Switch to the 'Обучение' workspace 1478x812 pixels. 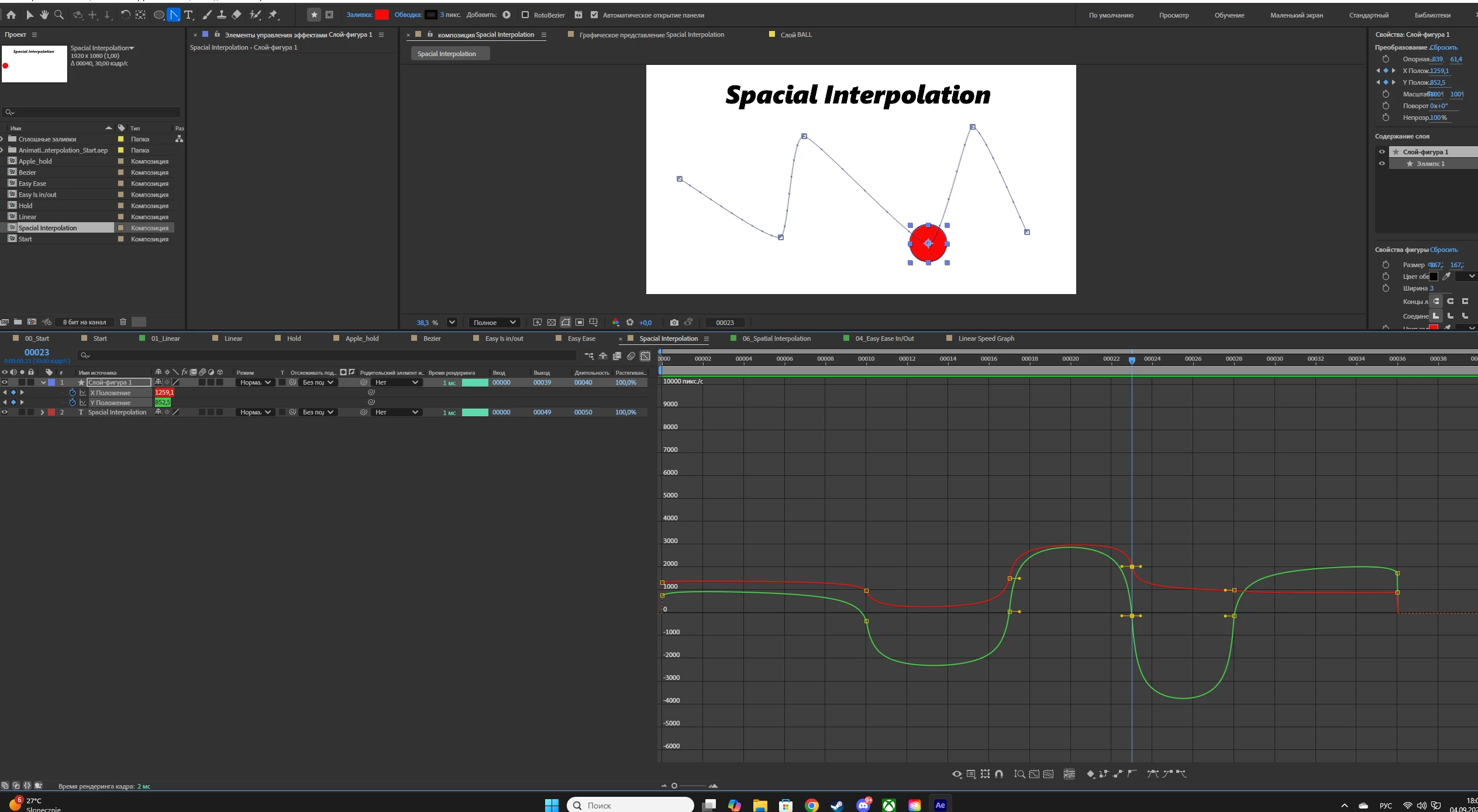pyautogui.click(x=1229, y=15)
